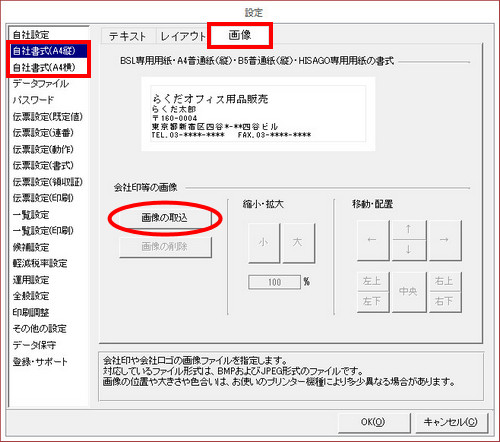Image resolution: width=500 pixels, height=442 pixels.
Task: Select 伝票設定(印刷) item
Action: 43,198
